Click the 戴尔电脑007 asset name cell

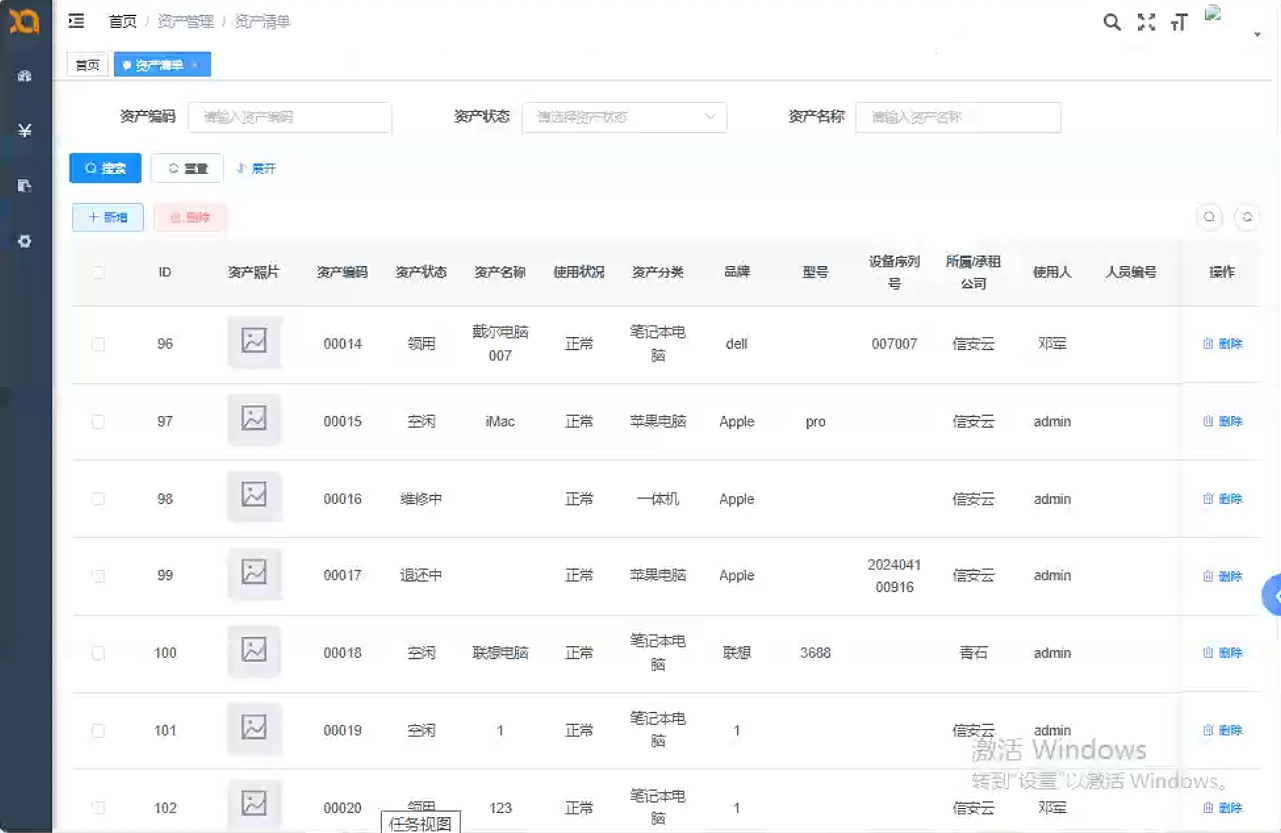pyautogui.click(x=500, y=343)
